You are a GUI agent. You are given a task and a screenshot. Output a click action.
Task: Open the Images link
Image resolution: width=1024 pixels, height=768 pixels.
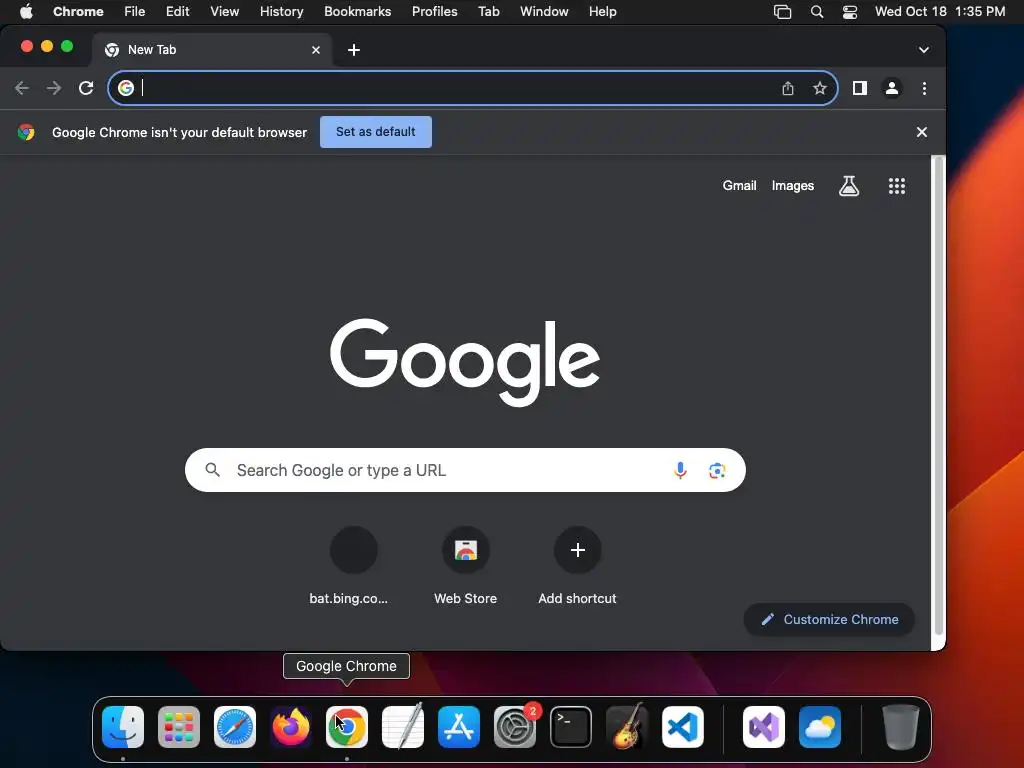(793, 186)
